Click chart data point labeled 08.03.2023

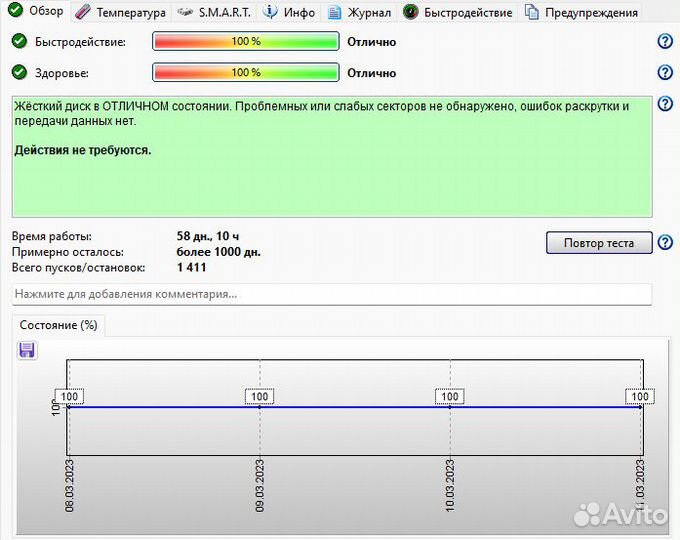(69, 407)
